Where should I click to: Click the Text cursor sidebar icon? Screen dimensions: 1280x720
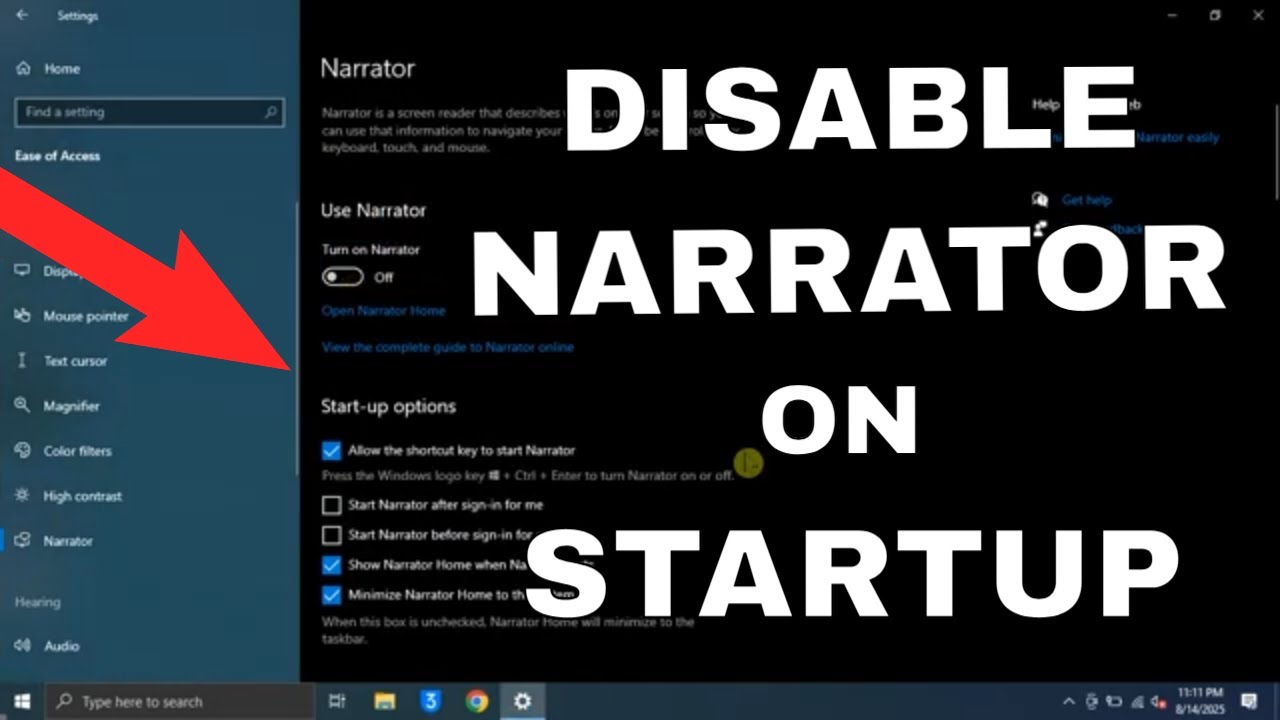pyautogui.click(x=22, y=361)
